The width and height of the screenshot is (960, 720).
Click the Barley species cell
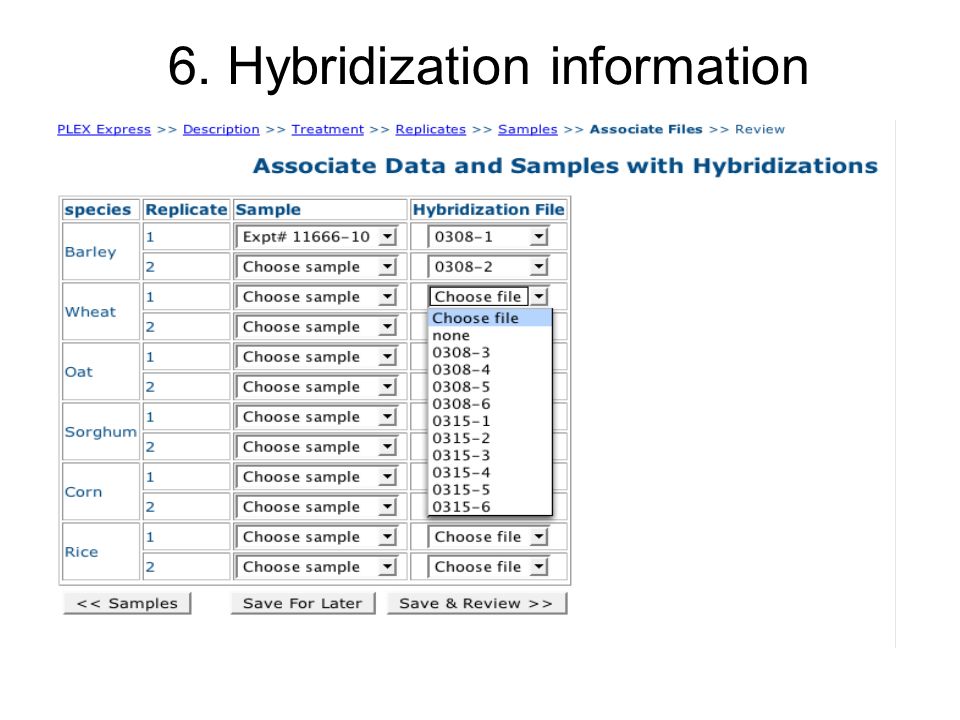click(101, 252)
